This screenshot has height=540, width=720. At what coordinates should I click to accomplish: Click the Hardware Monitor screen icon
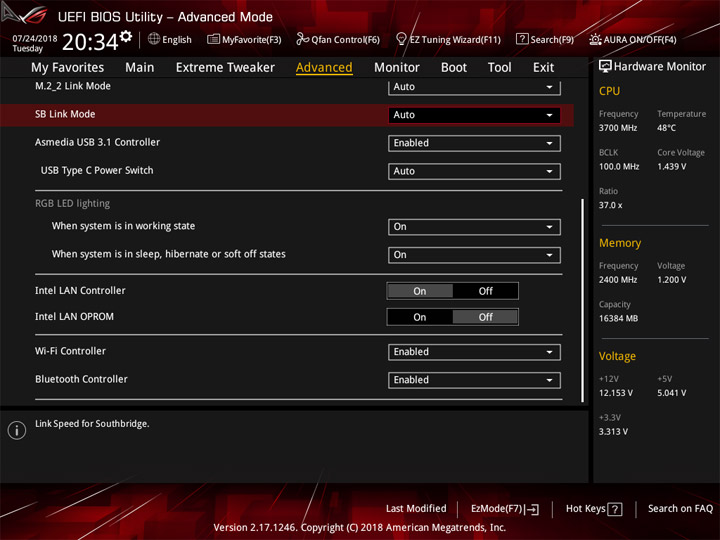click(605, 66)
